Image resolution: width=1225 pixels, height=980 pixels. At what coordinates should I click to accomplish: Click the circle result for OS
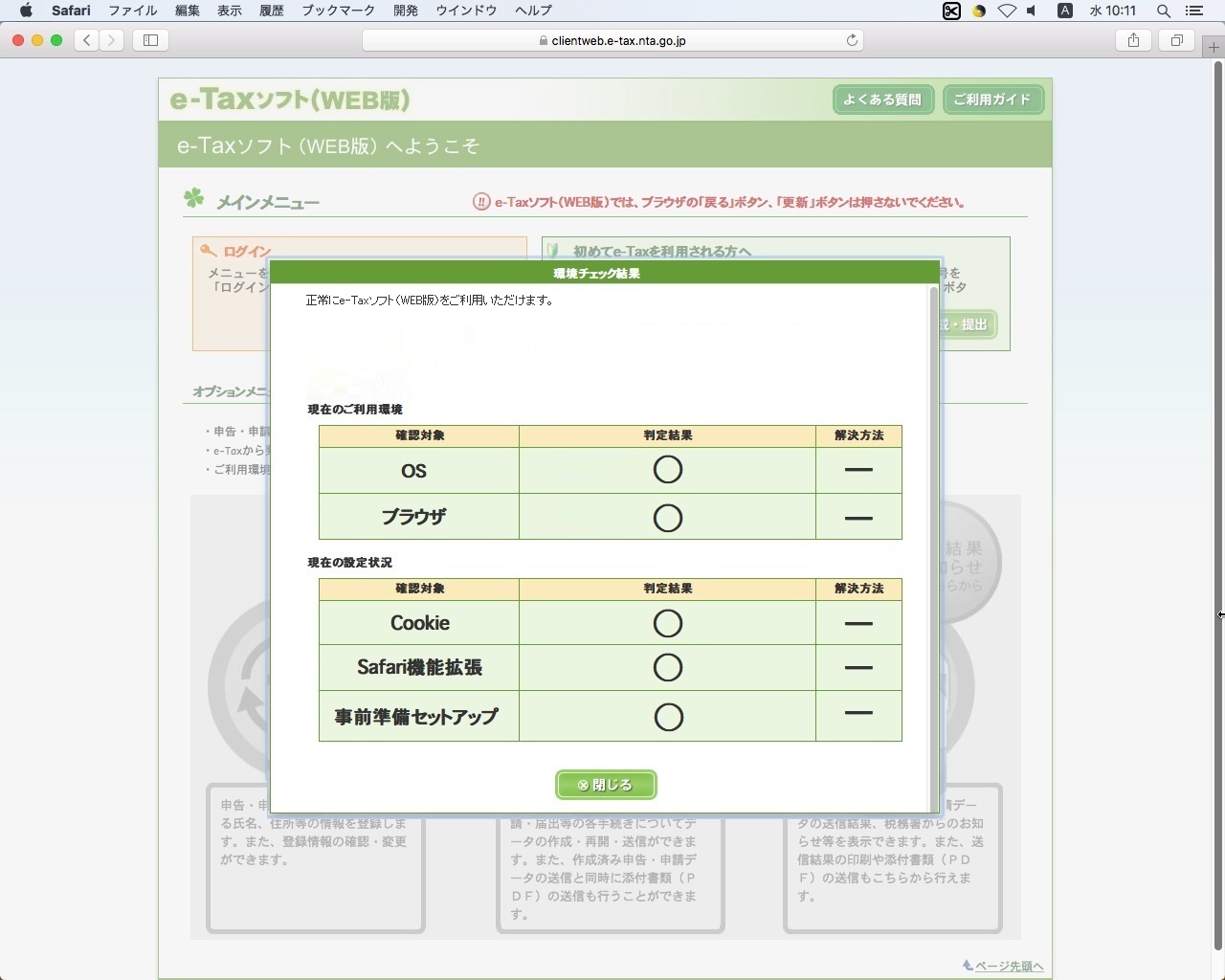(668, 470)
